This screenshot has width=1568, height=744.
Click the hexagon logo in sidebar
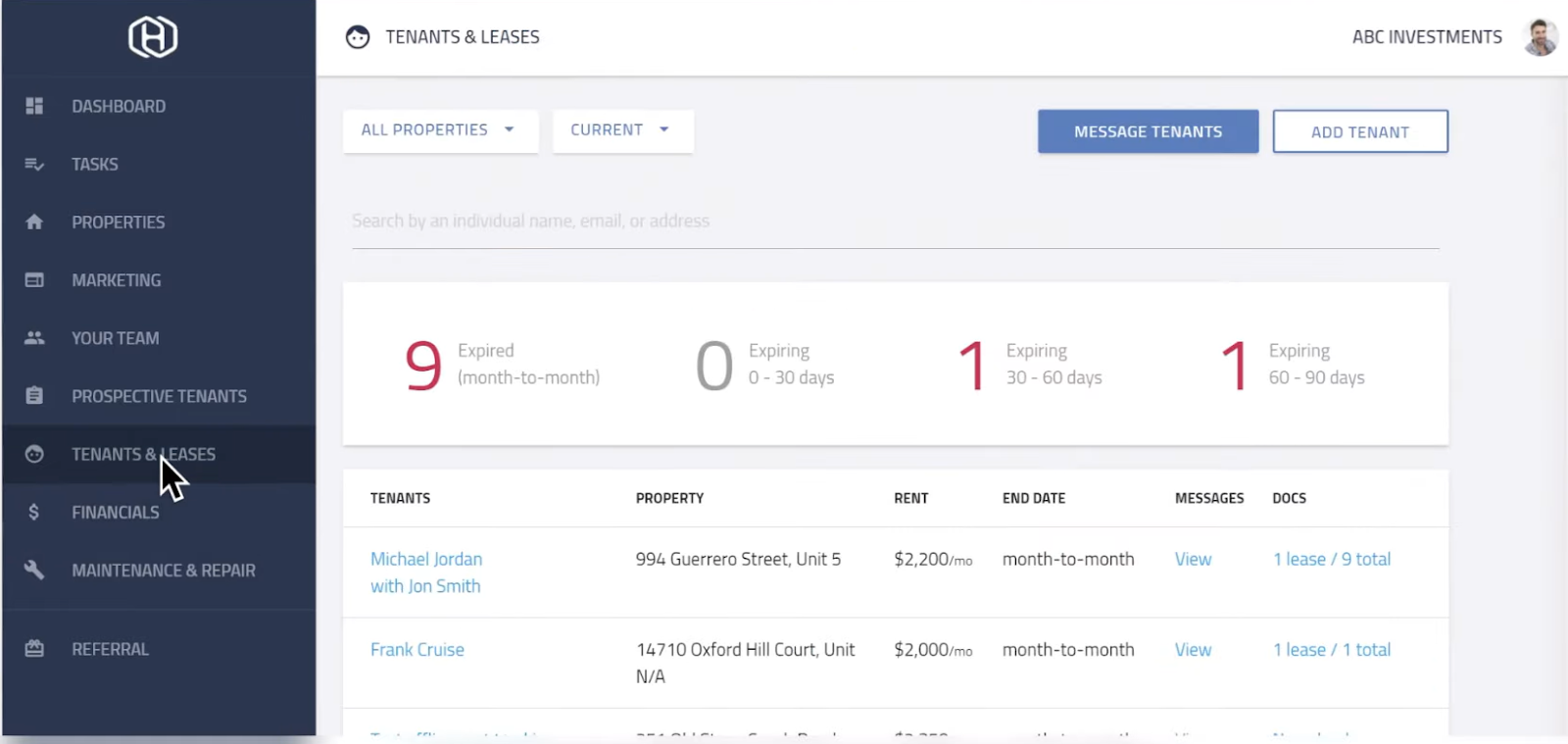click(x=153, y=37)
